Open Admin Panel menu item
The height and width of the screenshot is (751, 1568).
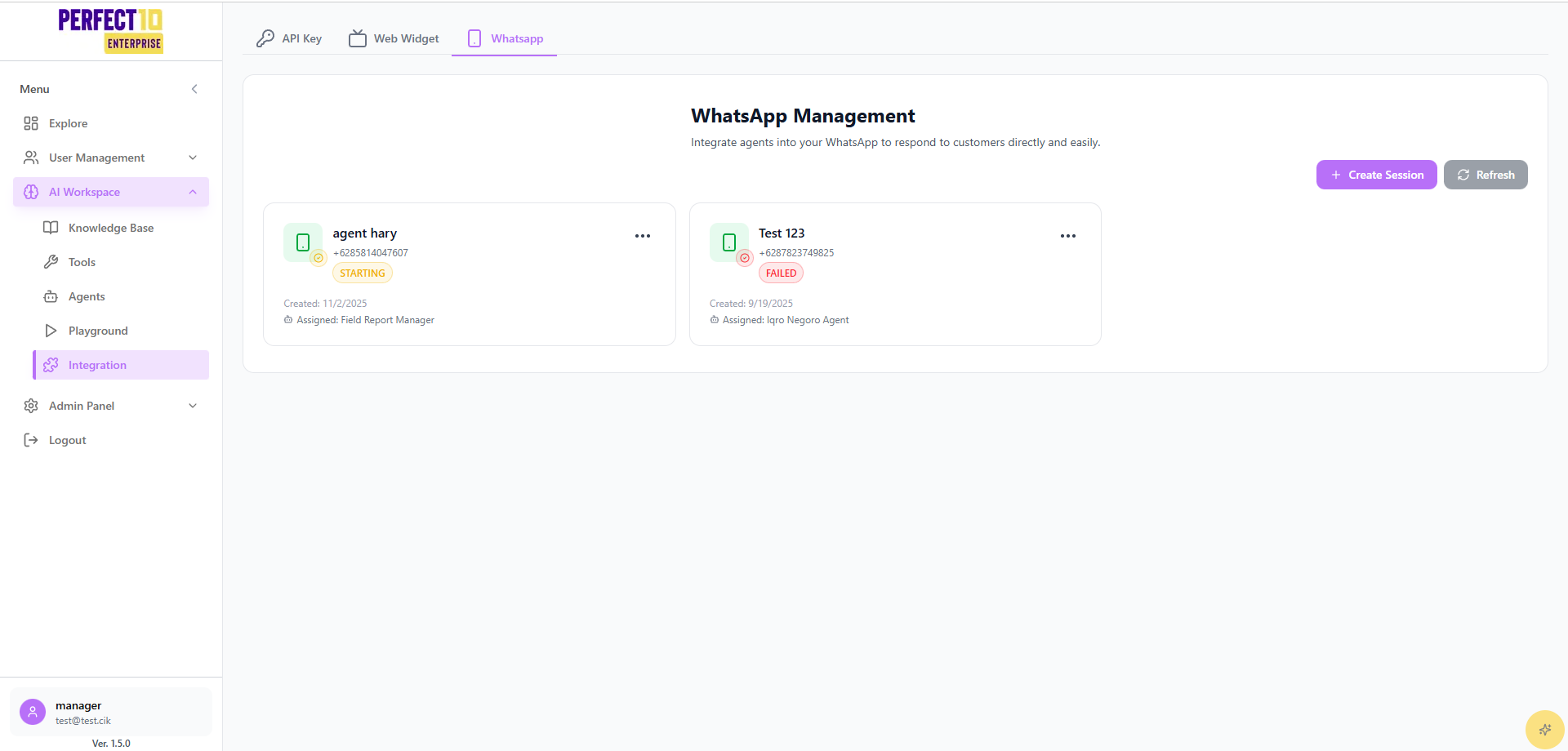coord(111,406)
